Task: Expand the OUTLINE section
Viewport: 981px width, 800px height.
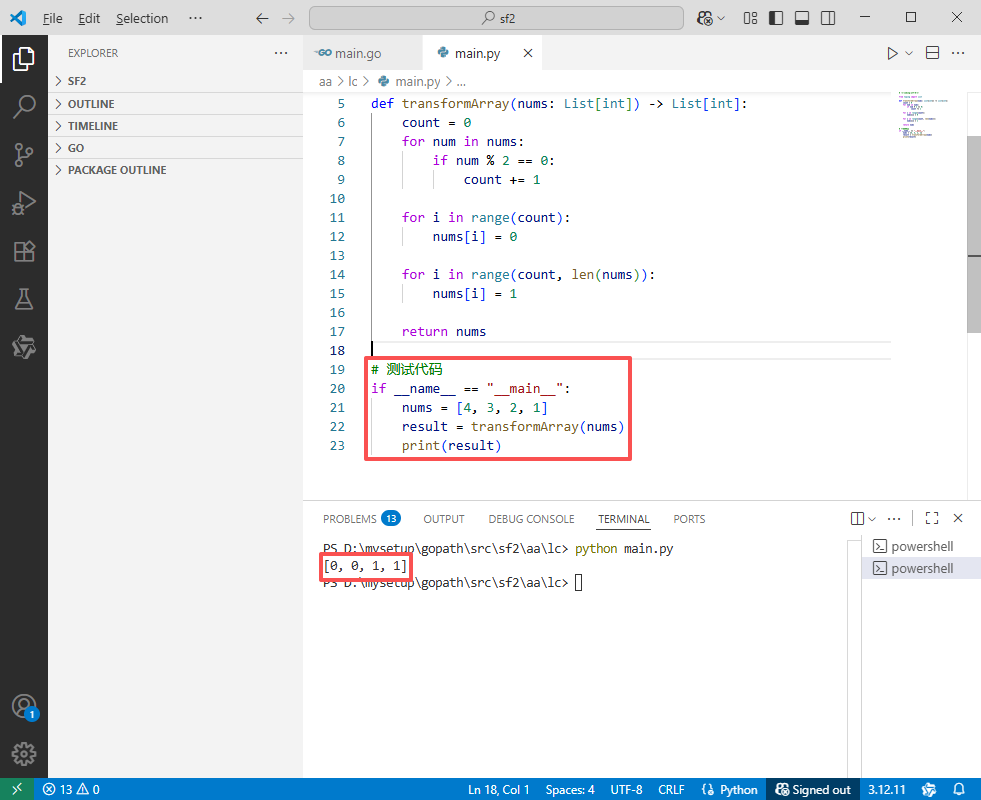Action: click(175, 104)
